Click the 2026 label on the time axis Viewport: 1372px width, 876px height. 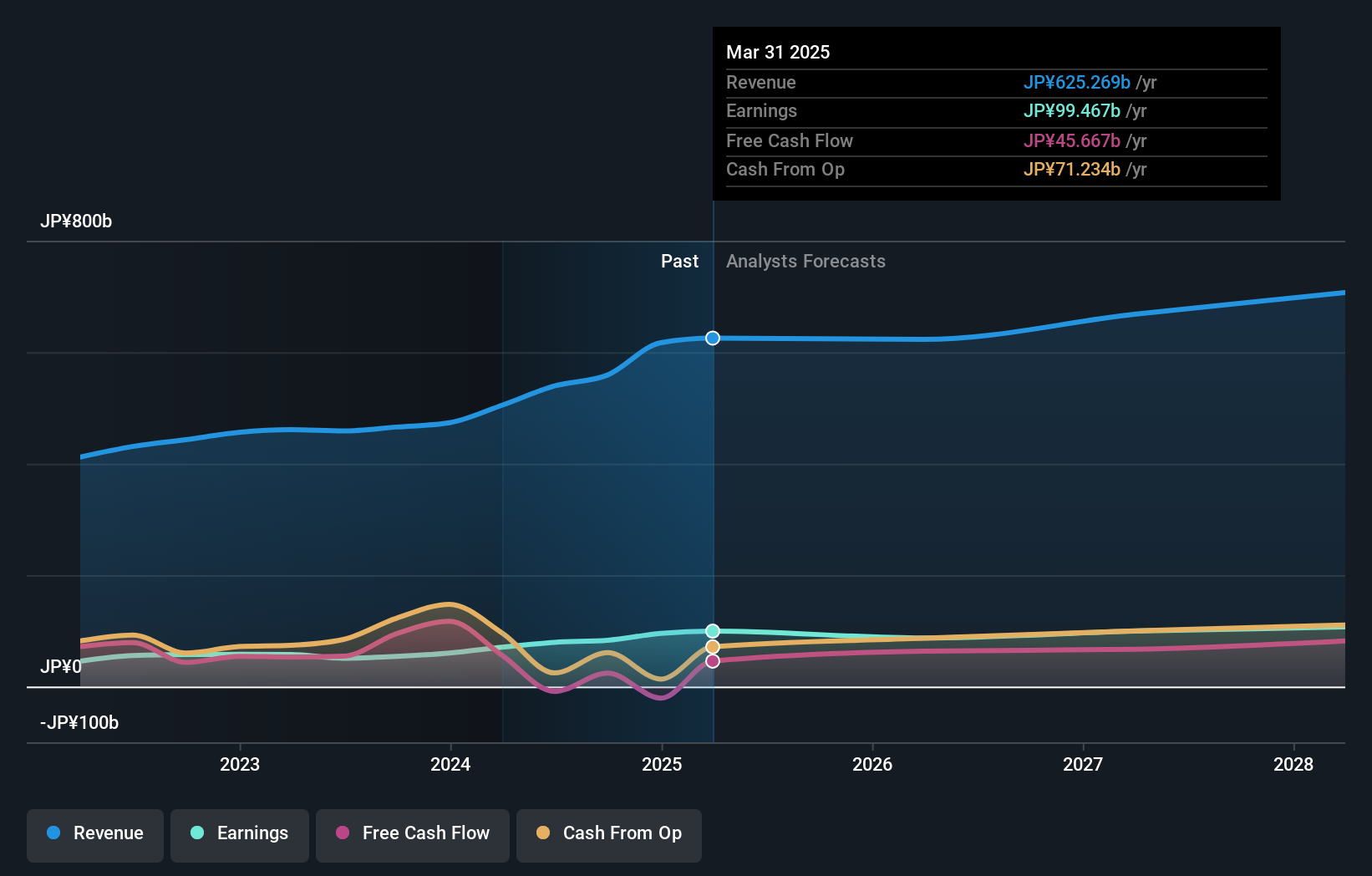(x=871, y=763)
